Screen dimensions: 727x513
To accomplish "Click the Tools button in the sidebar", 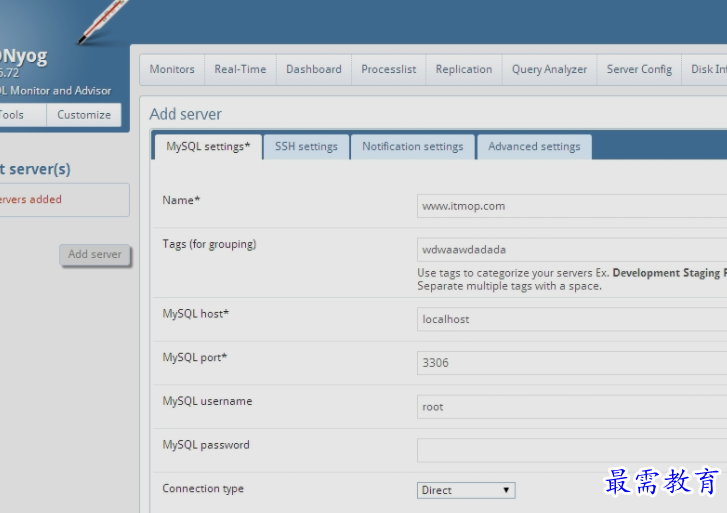I will [x=22, y=115].
